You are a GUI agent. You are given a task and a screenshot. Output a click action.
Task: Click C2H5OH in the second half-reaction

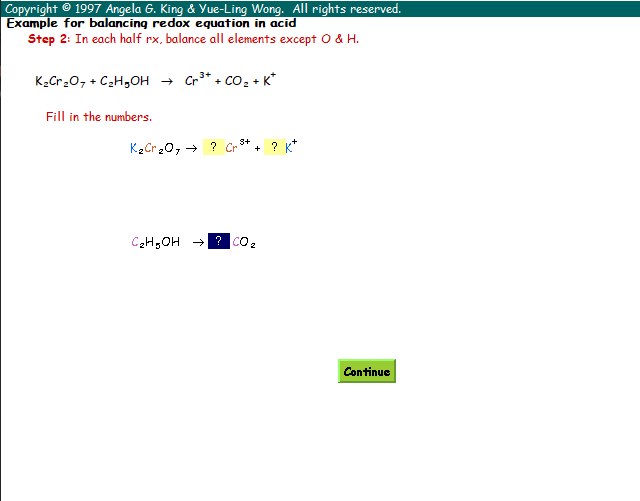click(156, 242)
